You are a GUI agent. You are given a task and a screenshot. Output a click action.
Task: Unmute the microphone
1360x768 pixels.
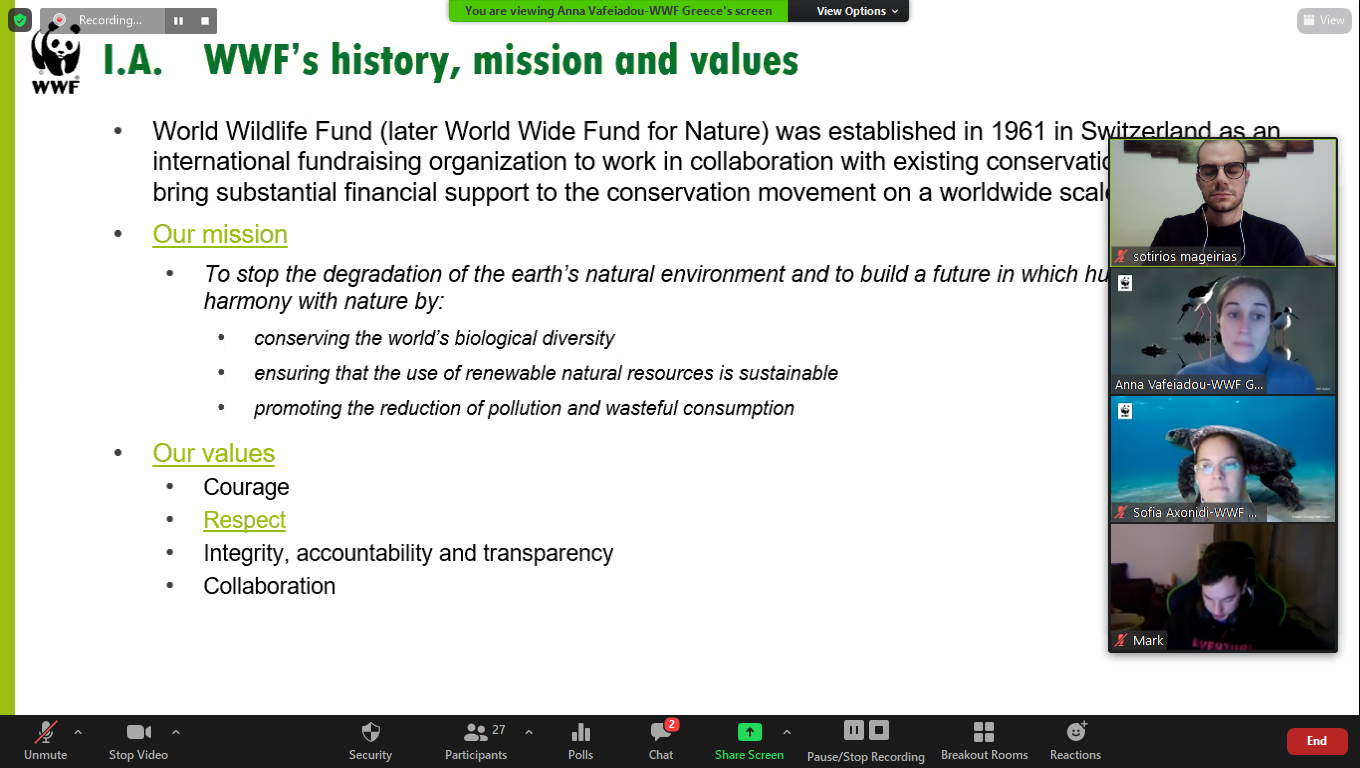(45, 733)
